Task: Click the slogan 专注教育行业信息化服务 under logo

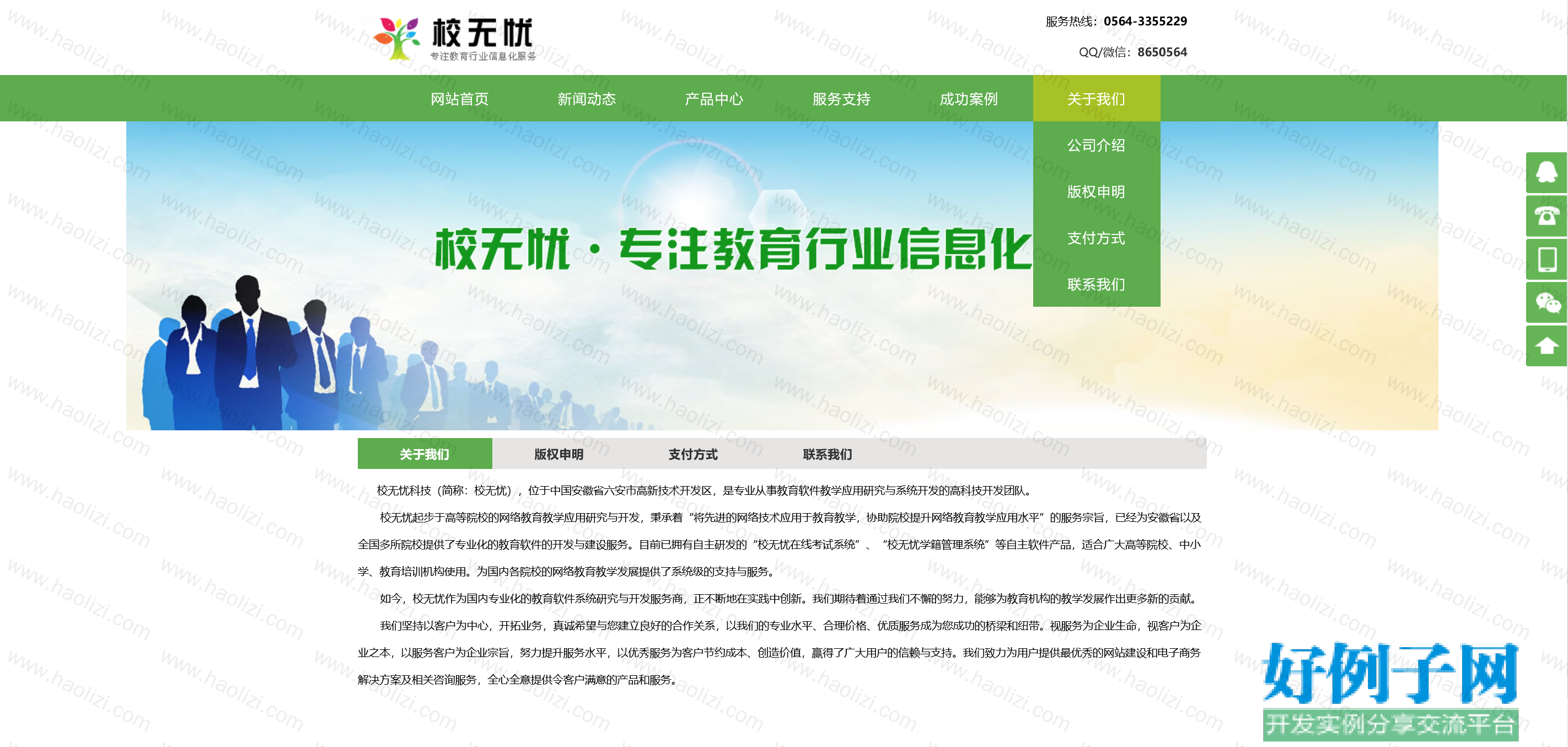Action: 484,56
